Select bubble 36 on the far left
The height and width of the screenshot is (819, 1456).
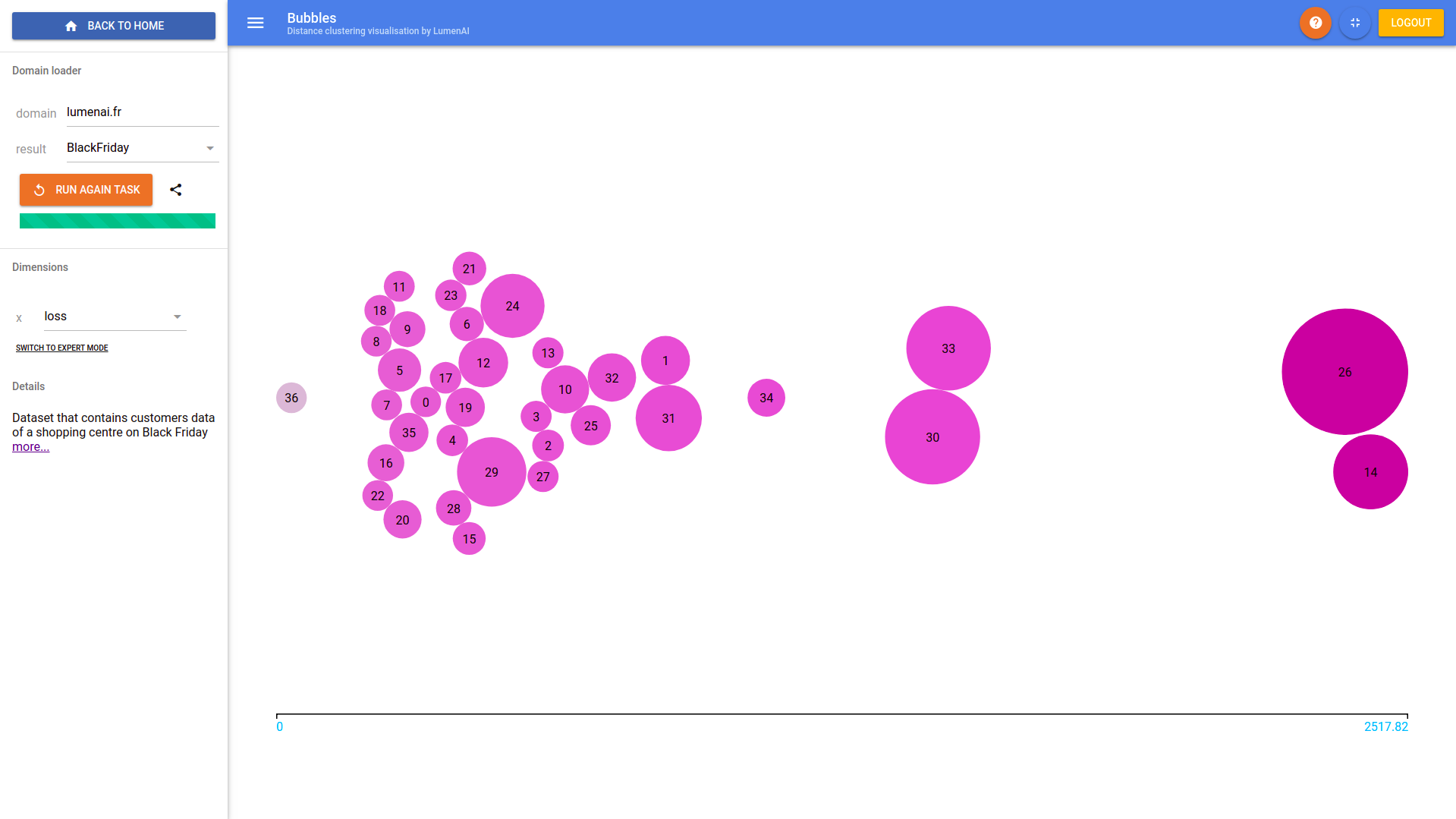pos(291,398)
